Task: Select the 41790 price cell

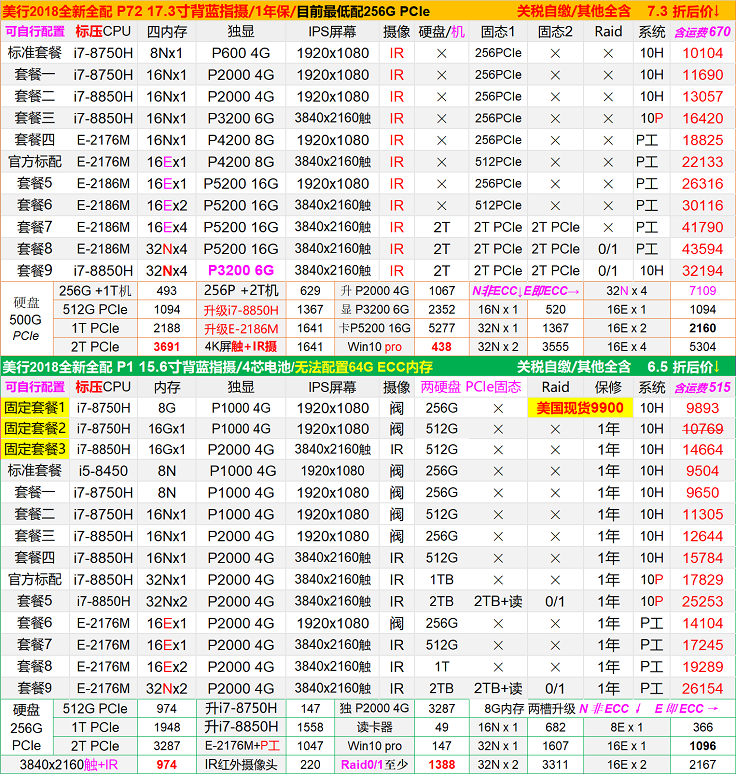Action: [702, 227]
